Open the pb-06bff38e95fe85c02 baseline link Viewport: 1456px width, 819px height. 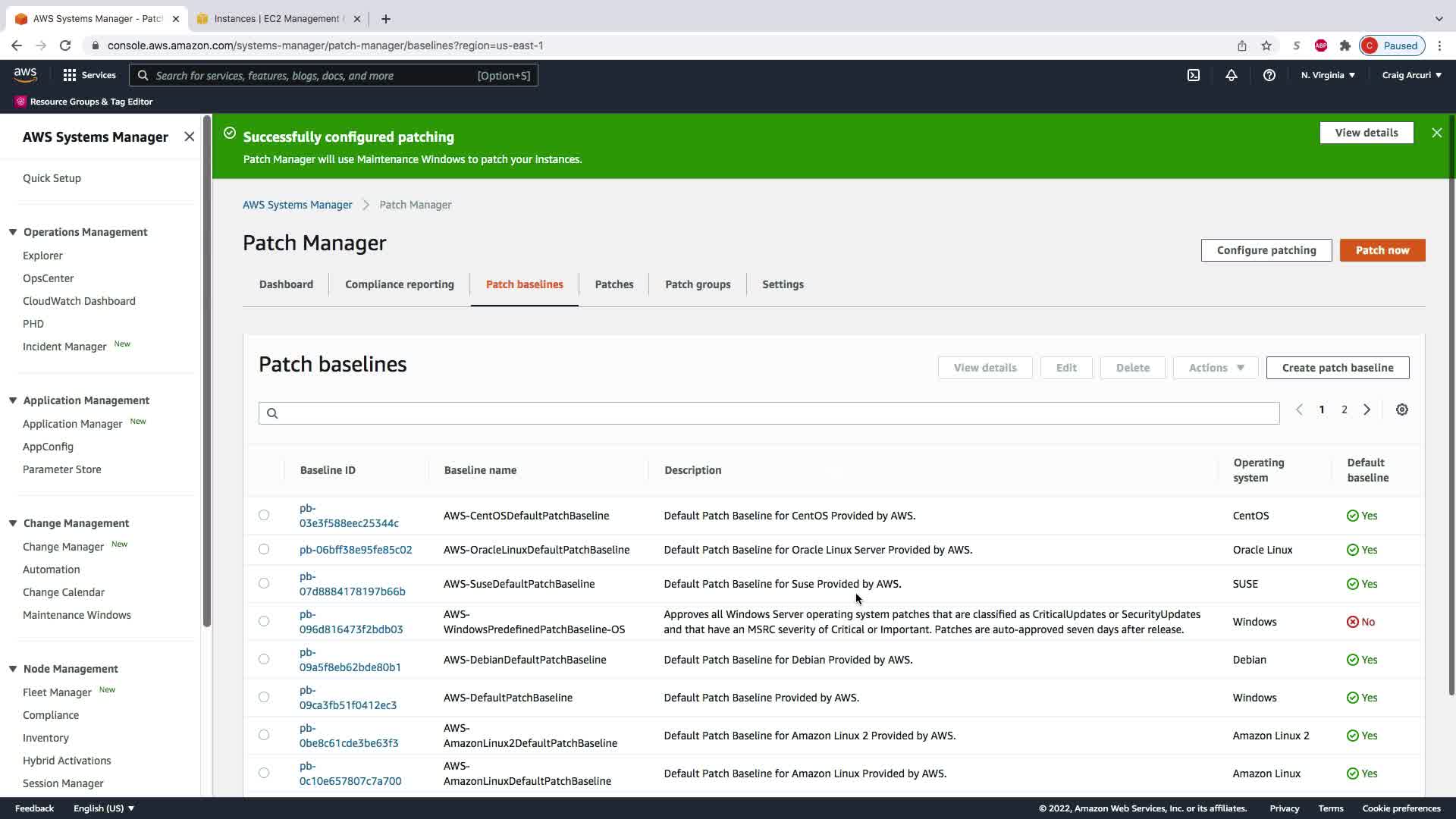(355, 550)
